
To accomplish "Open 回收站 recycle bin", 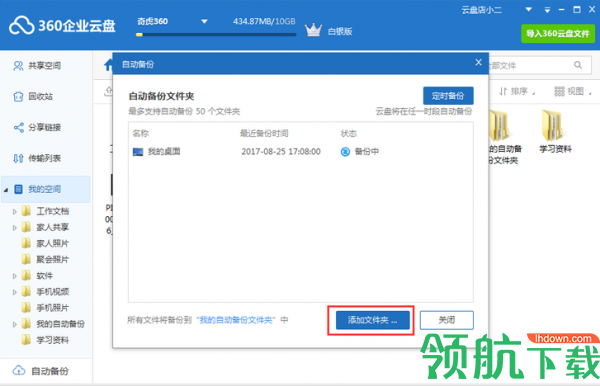I will tap(40, 96).
